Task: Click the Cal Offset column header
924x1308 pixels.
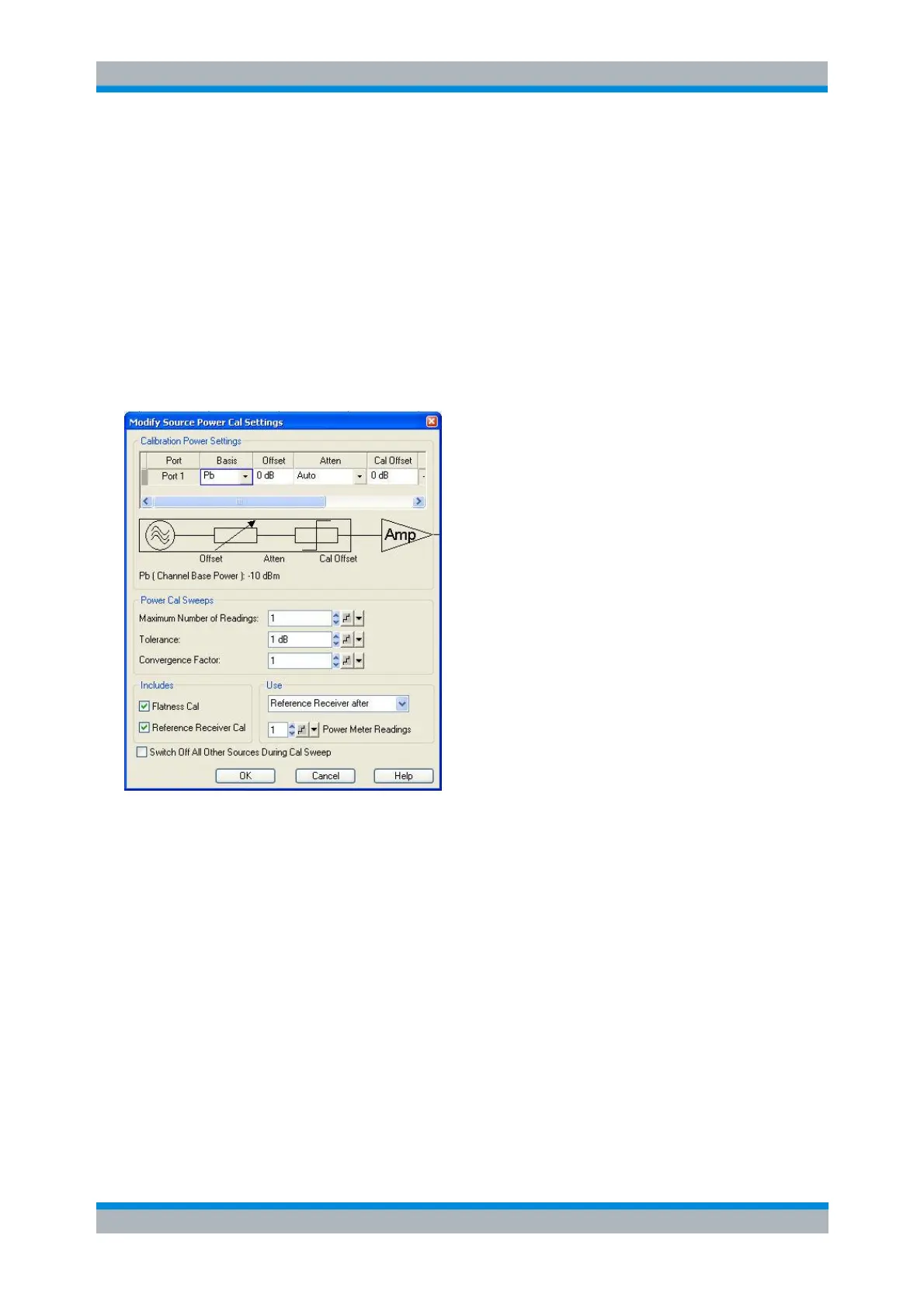Action: 392,461
